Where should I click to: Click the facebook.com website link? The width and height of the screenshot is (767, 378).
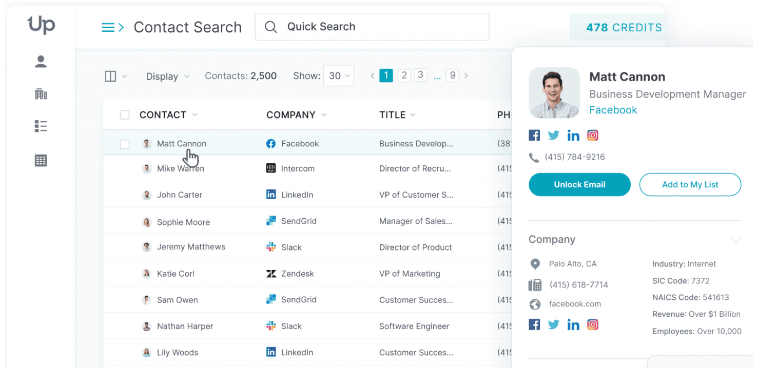(575, 304)
